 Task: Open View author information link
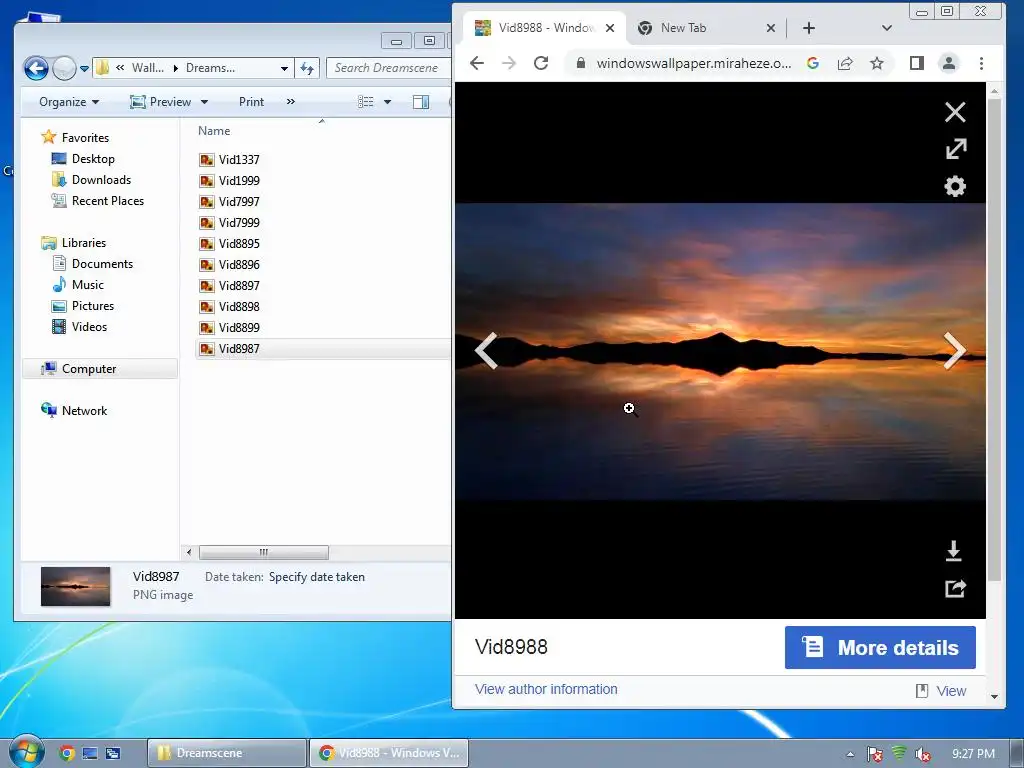point(546,689)
